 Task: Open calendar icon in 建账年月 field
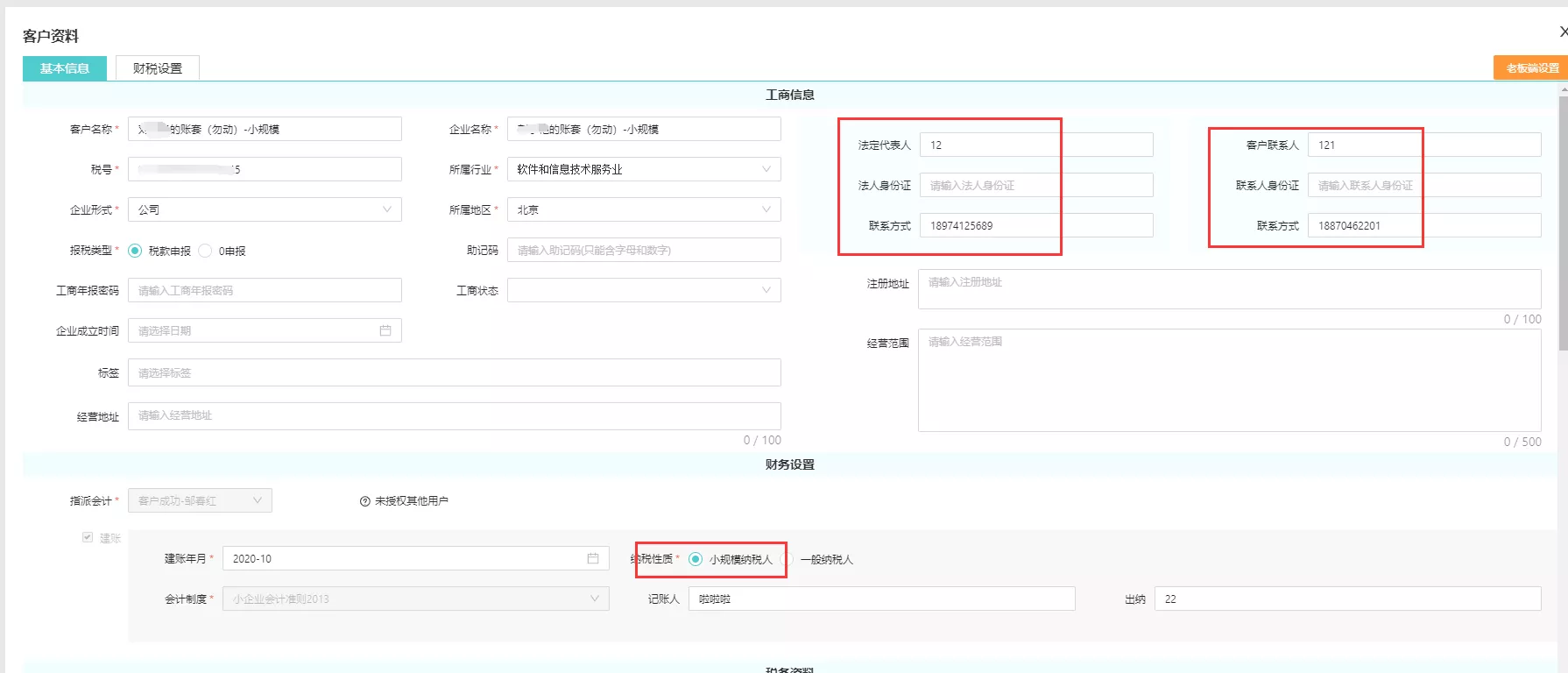[x=593, y=558]
